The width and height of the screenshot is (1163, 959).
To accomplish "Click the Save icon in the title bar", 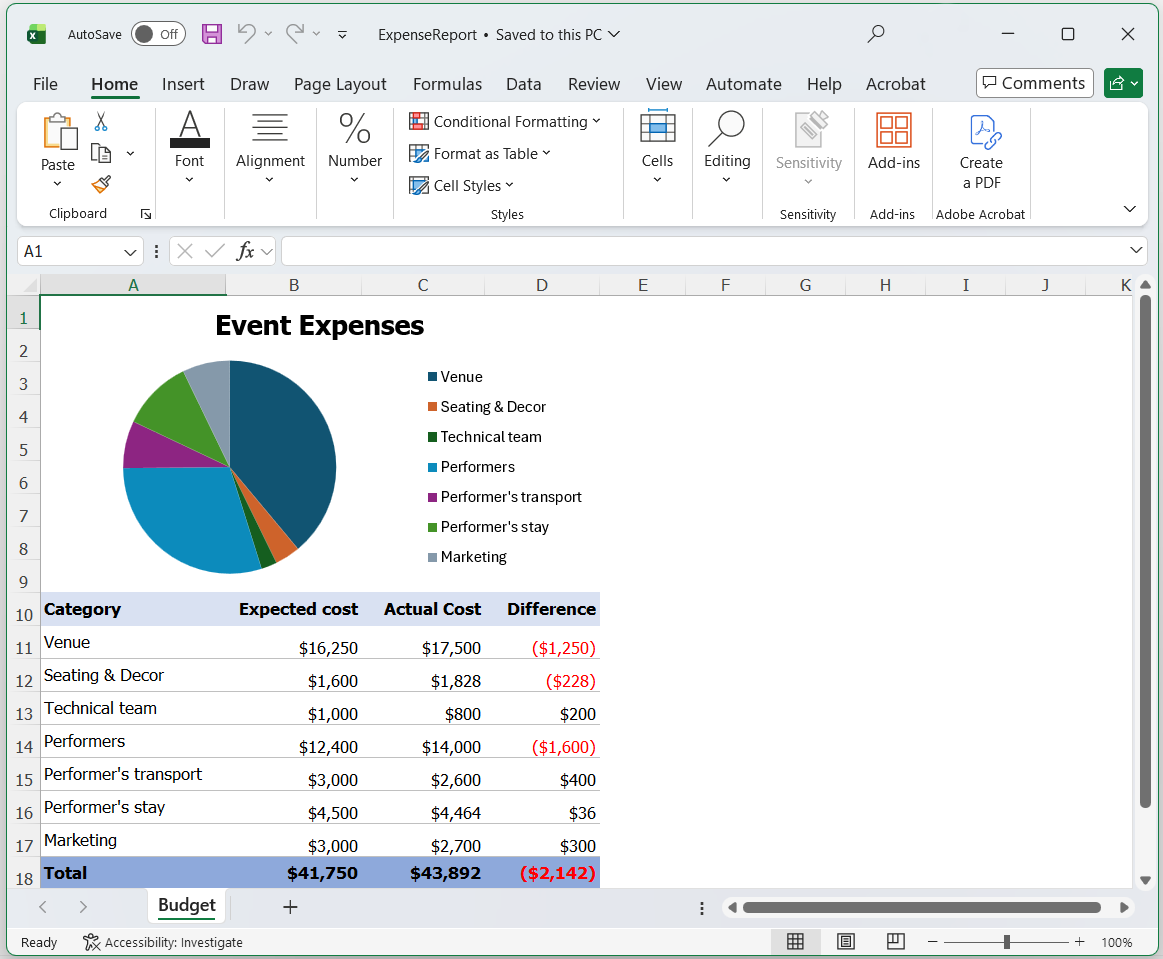I will tap(212, 34).
